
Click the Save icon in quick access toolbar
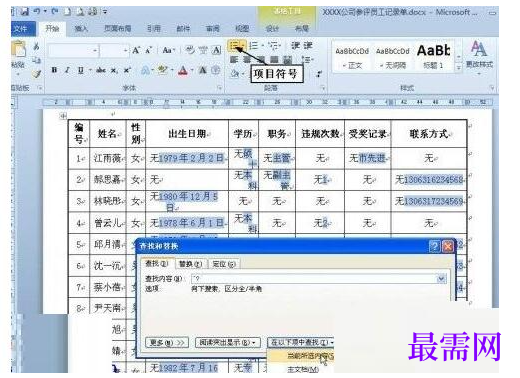click(24, 12)
